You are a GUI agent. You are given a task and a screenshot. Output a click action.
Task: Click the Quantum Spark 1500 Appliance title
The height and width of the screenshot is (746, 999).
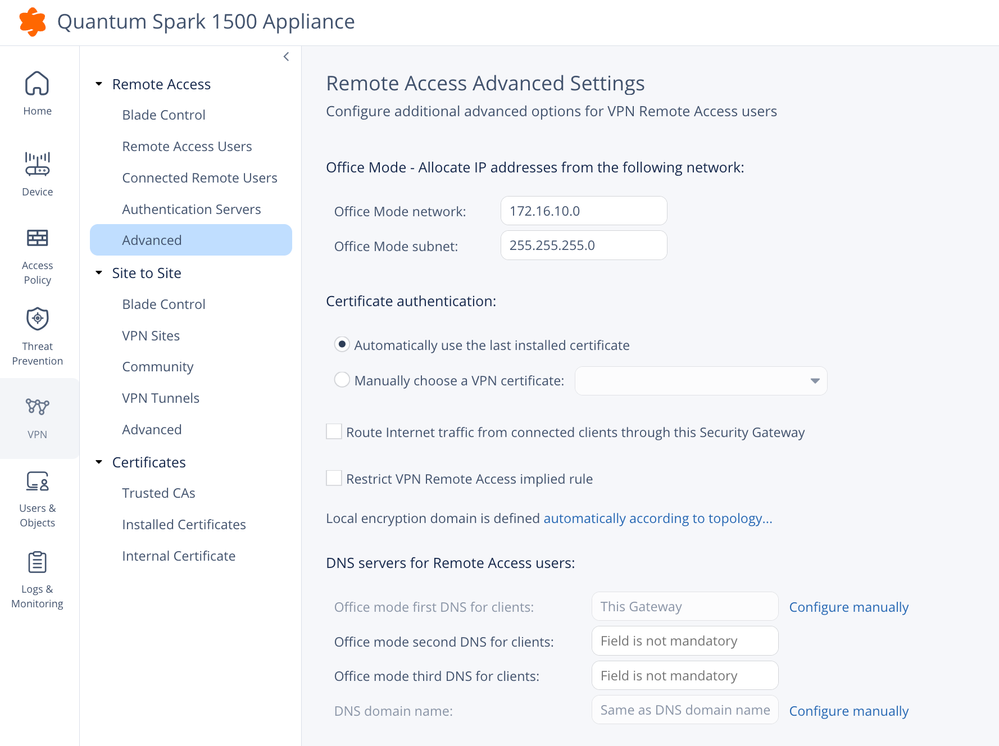206,21
